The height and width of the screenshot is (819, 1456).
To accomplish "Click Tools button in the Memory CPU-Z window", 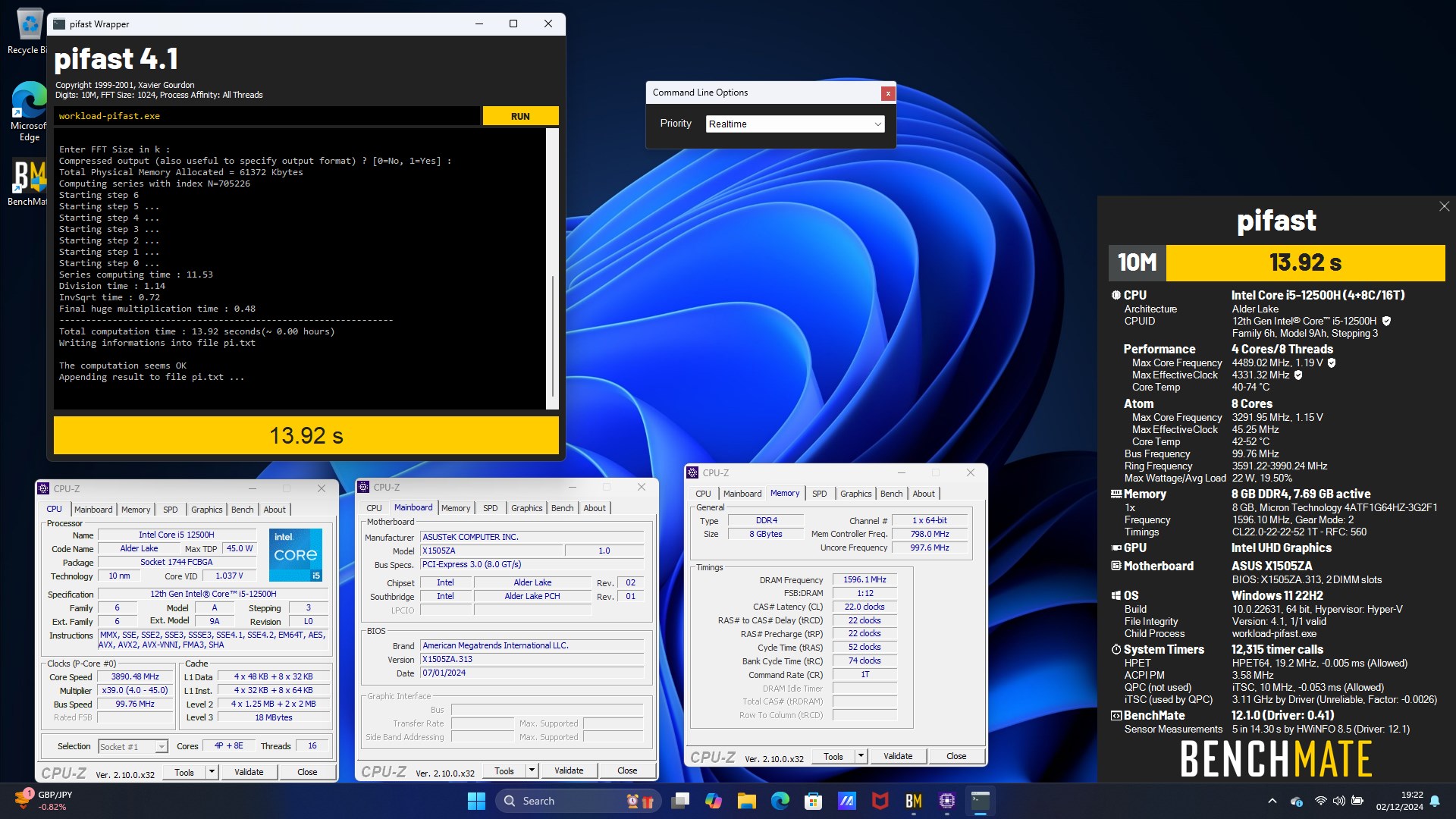I will pos(833,756).
